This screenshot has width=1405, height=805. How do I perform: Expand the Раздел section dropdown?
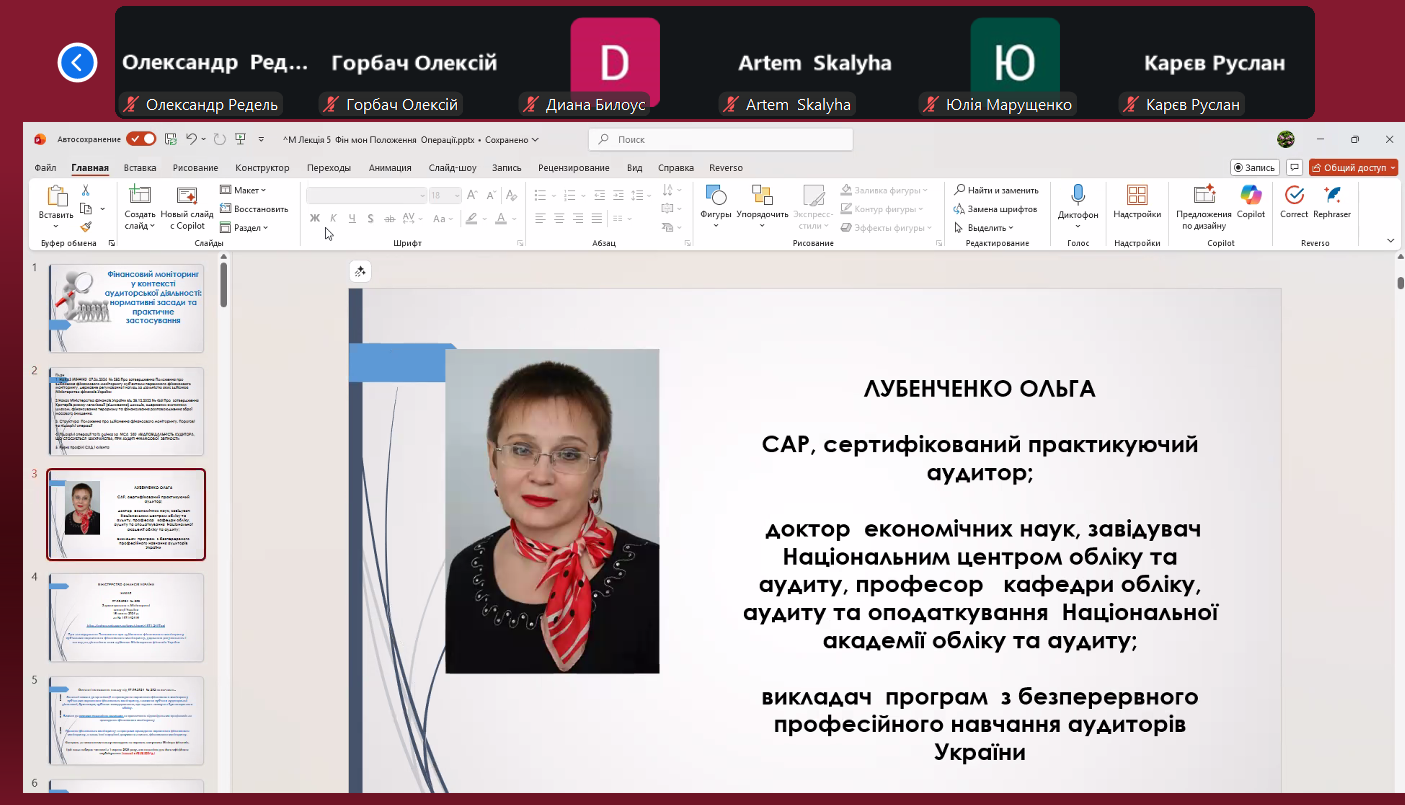point(245,228)
